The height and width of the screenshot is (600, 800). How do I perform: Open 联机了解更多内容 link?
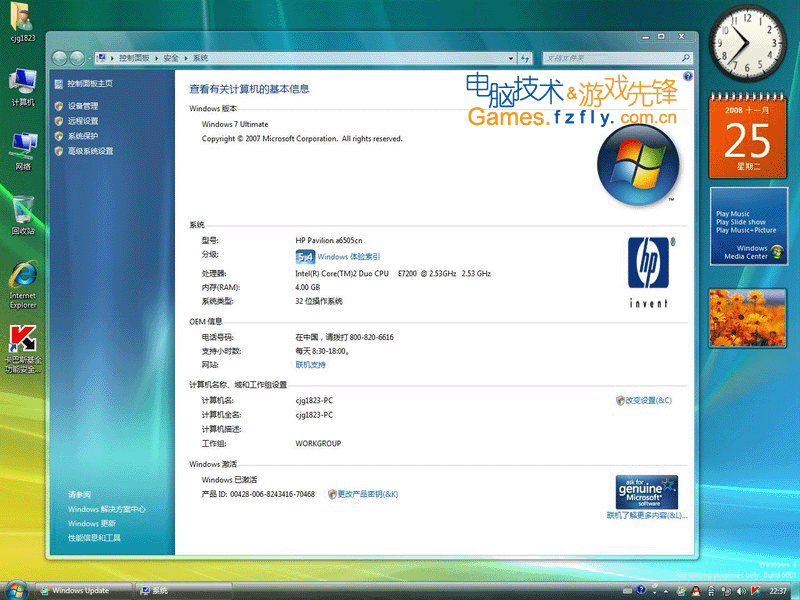647,515
